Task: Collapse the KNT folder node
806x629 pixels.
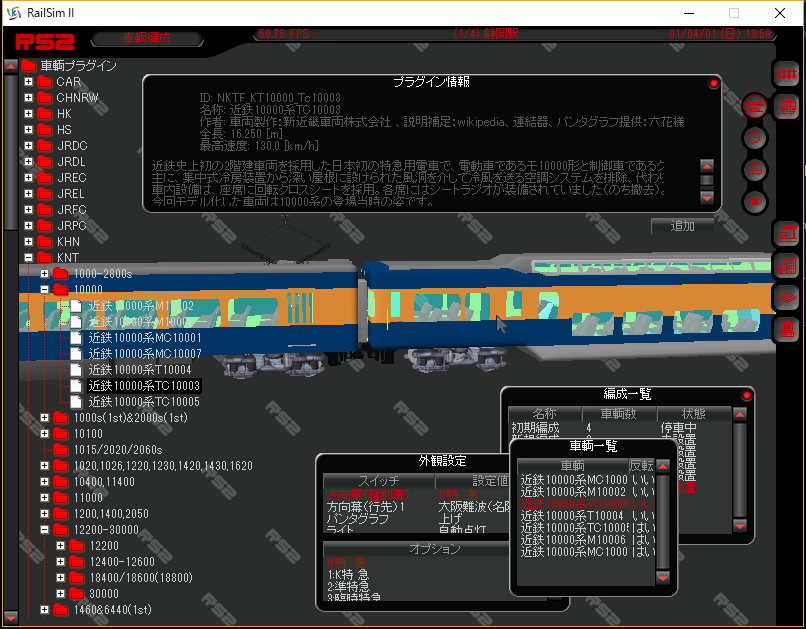Action: [29, 257]
